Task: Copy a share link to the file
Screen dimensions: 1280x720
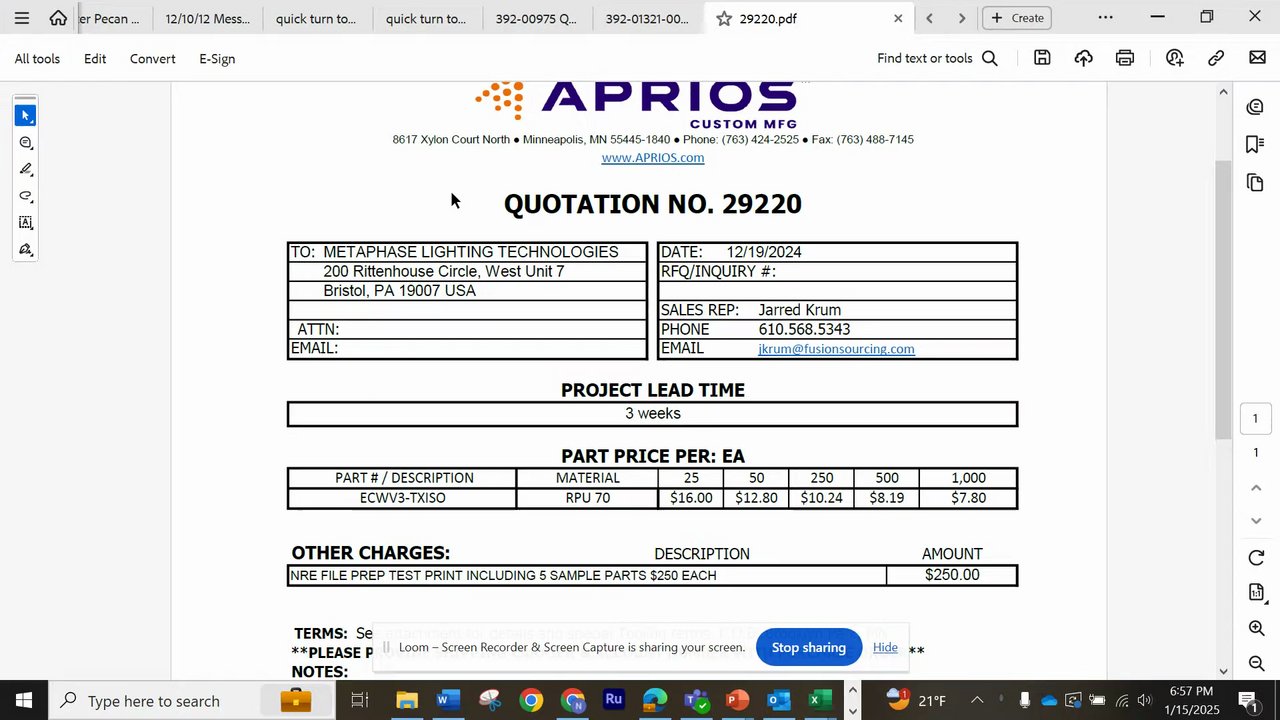Action: [1216, 58]
